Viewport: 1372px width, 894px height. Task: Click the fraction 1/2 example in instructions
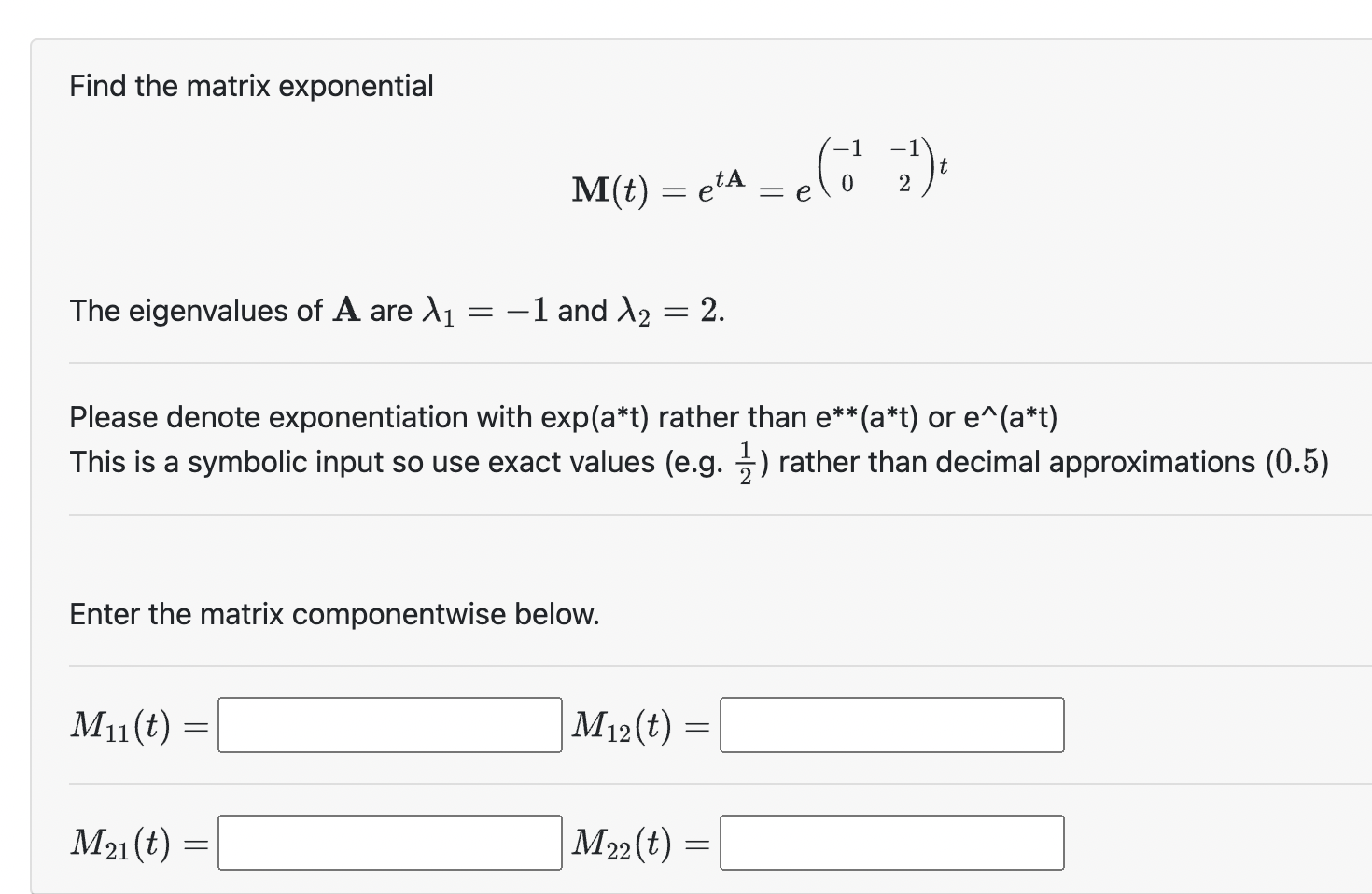(x=744, y=460)
